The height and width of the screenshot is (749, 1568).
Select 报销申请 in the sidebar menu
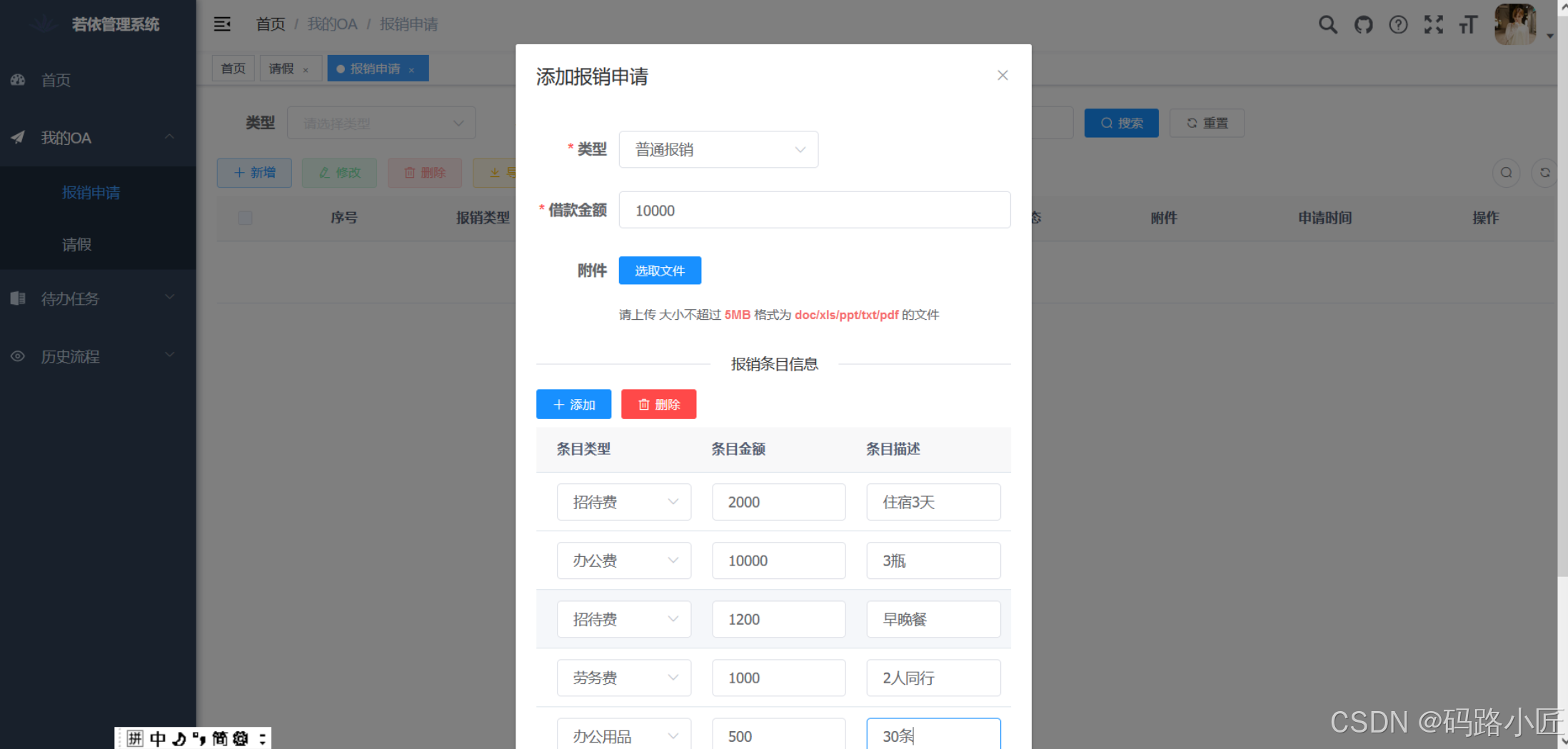(x=91, y=192)
